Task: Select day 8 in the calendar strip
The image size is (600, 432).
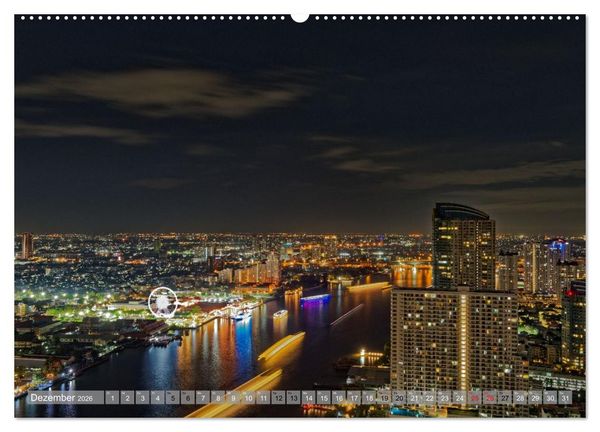Action: coord(218,398)
